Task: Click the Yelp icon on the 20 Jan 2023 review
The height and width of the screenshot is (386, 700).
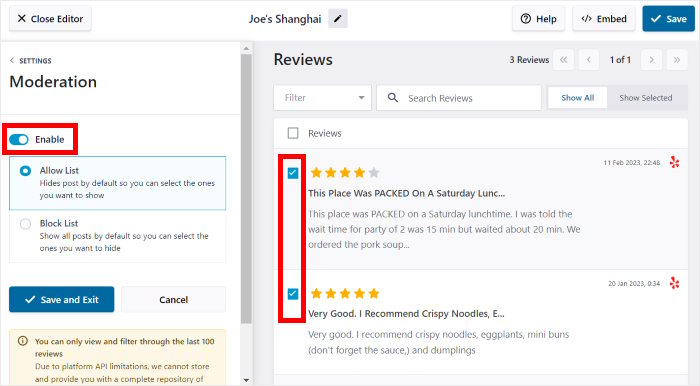Action: click(x=675, y=283)
